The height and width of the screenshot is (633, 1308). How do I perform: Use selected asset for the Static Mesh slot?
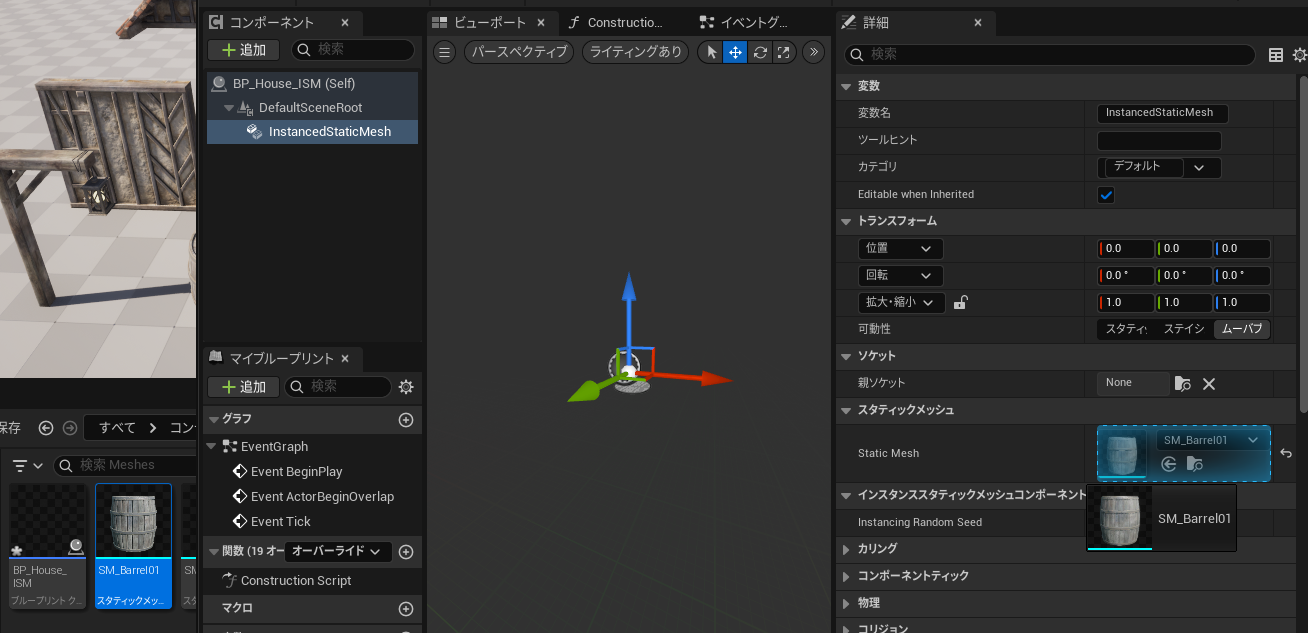[x=1168, y=464]
